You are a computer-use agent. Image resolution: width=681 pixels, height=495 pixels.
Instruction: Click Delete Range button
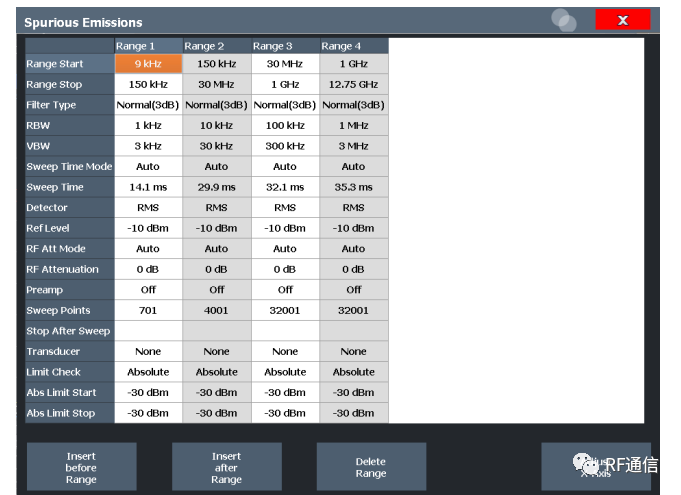coord(371,467)
